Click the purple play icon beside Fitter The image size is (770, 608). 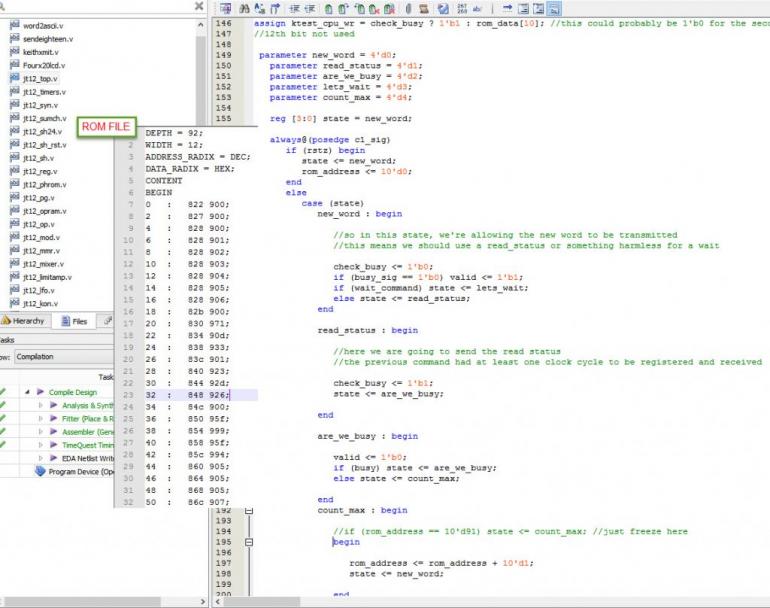click(x=54, y=419)
